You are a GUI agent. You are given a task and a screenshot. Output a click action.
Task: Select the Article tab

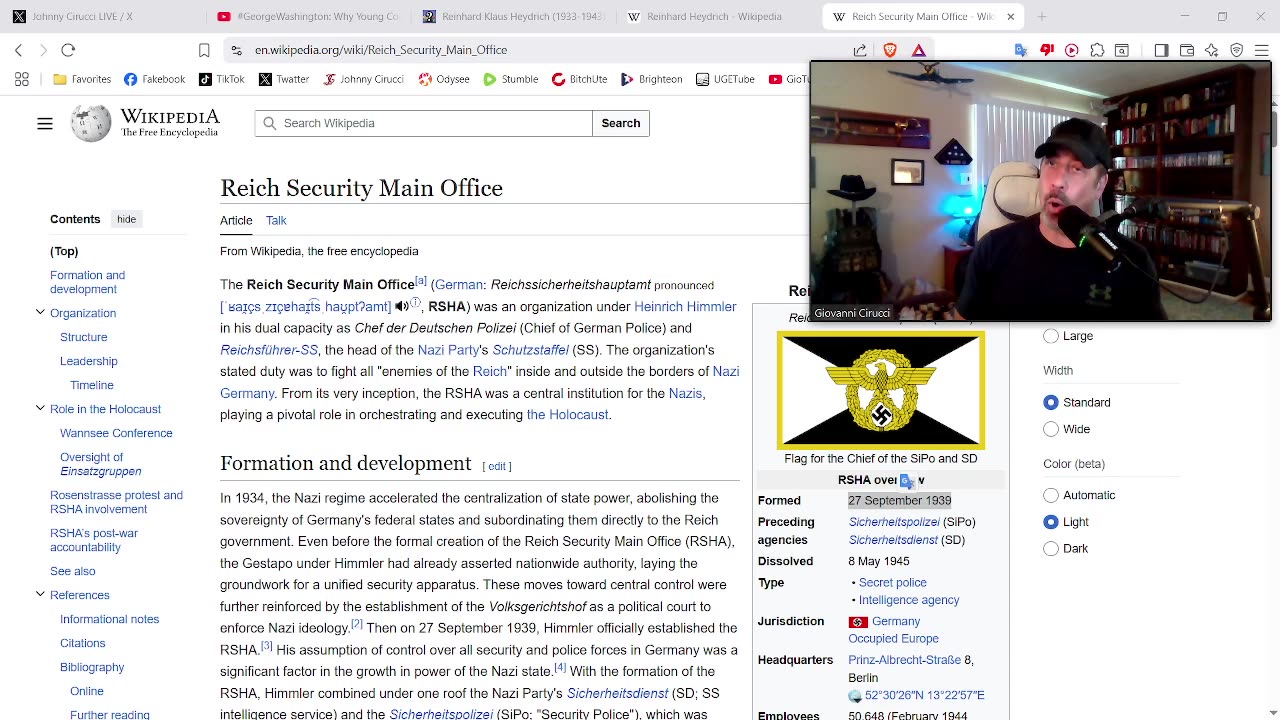point(236,220)
